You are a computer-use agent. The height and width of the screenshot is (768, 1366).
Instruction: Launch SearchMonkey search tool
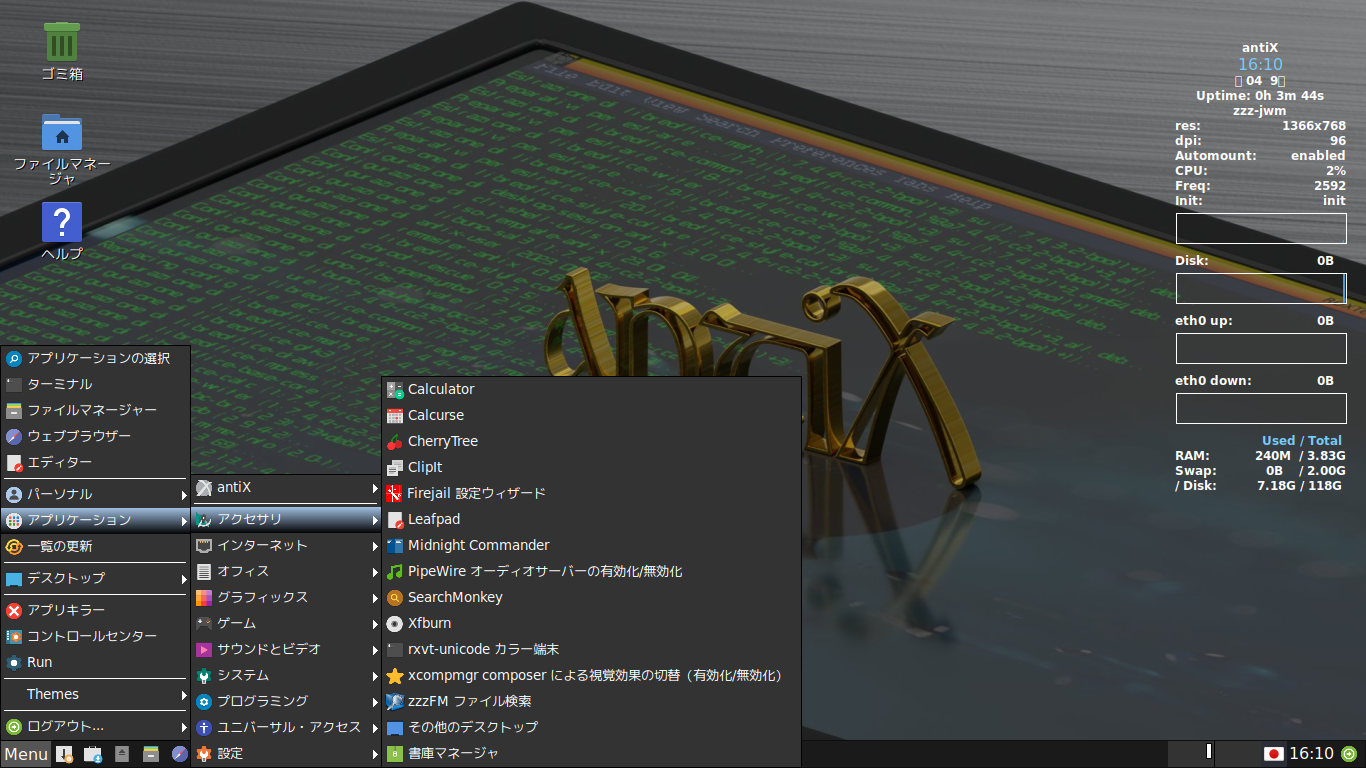tap(591, 597)
